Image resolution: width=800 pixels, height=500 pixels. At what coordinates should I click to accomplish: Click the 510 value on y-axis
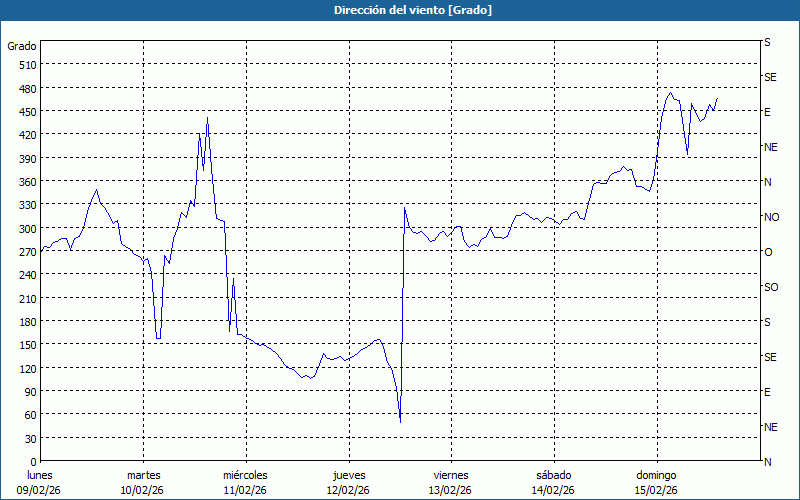26,65
